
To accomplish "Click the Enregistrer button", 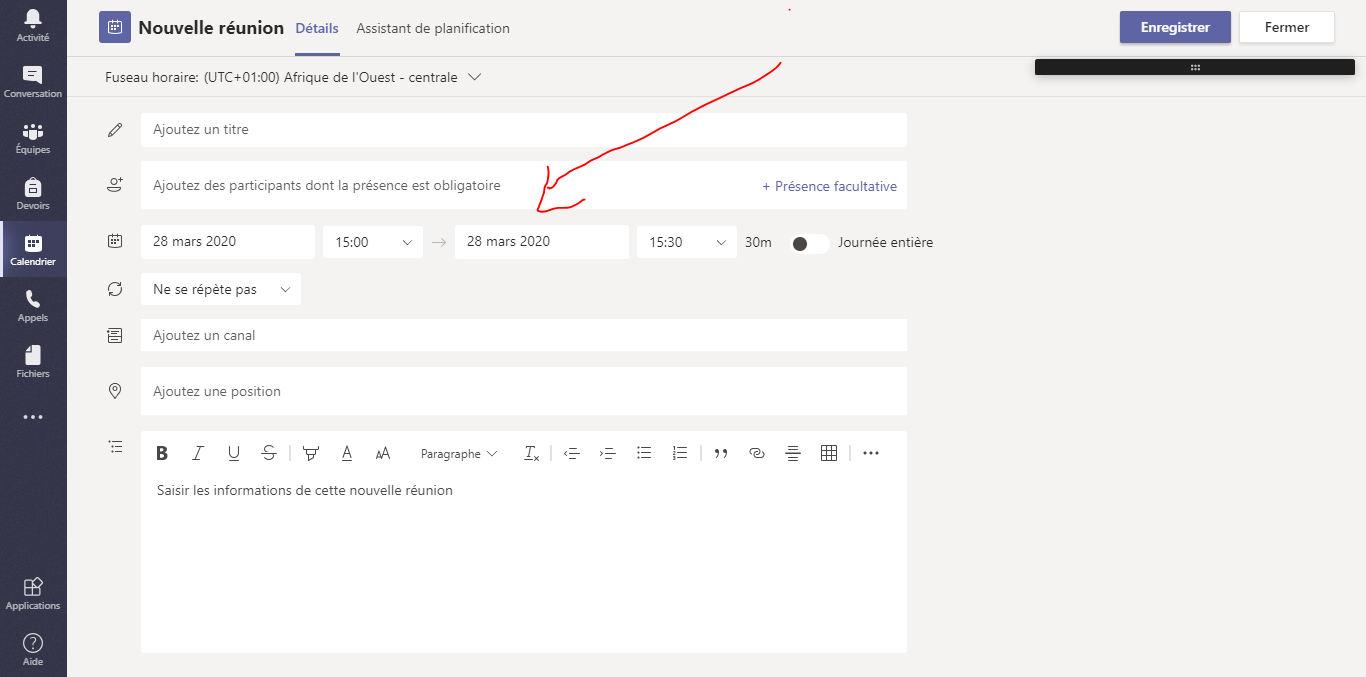I will (1175, 27).
